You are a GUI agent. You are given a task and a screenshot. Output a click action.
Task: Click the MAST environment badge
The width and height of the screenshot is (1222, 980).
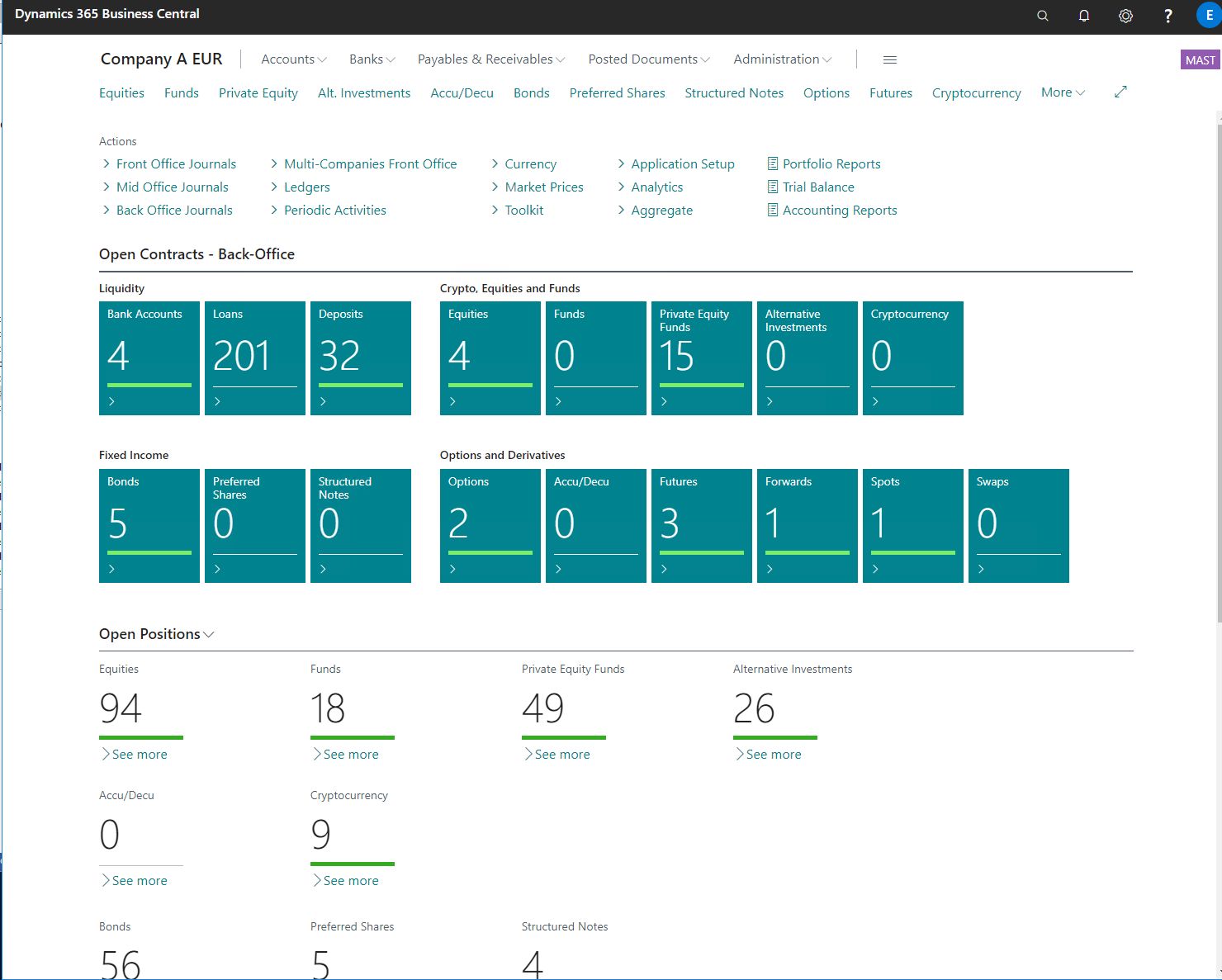click(x=1200, y=59)
